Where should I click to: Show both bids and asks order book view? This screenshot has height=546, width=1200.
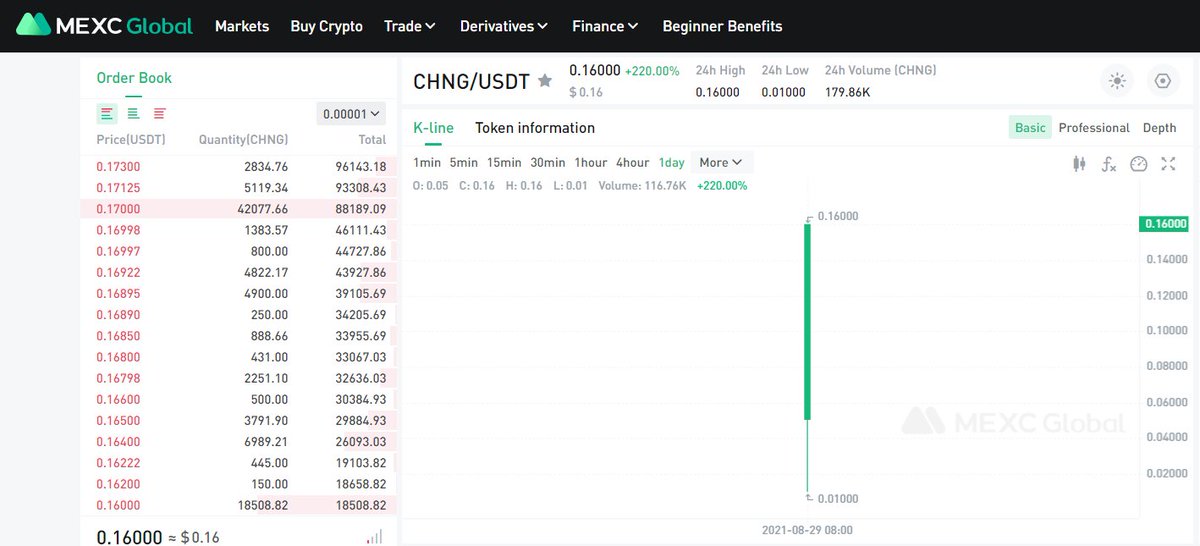(107, 113)
